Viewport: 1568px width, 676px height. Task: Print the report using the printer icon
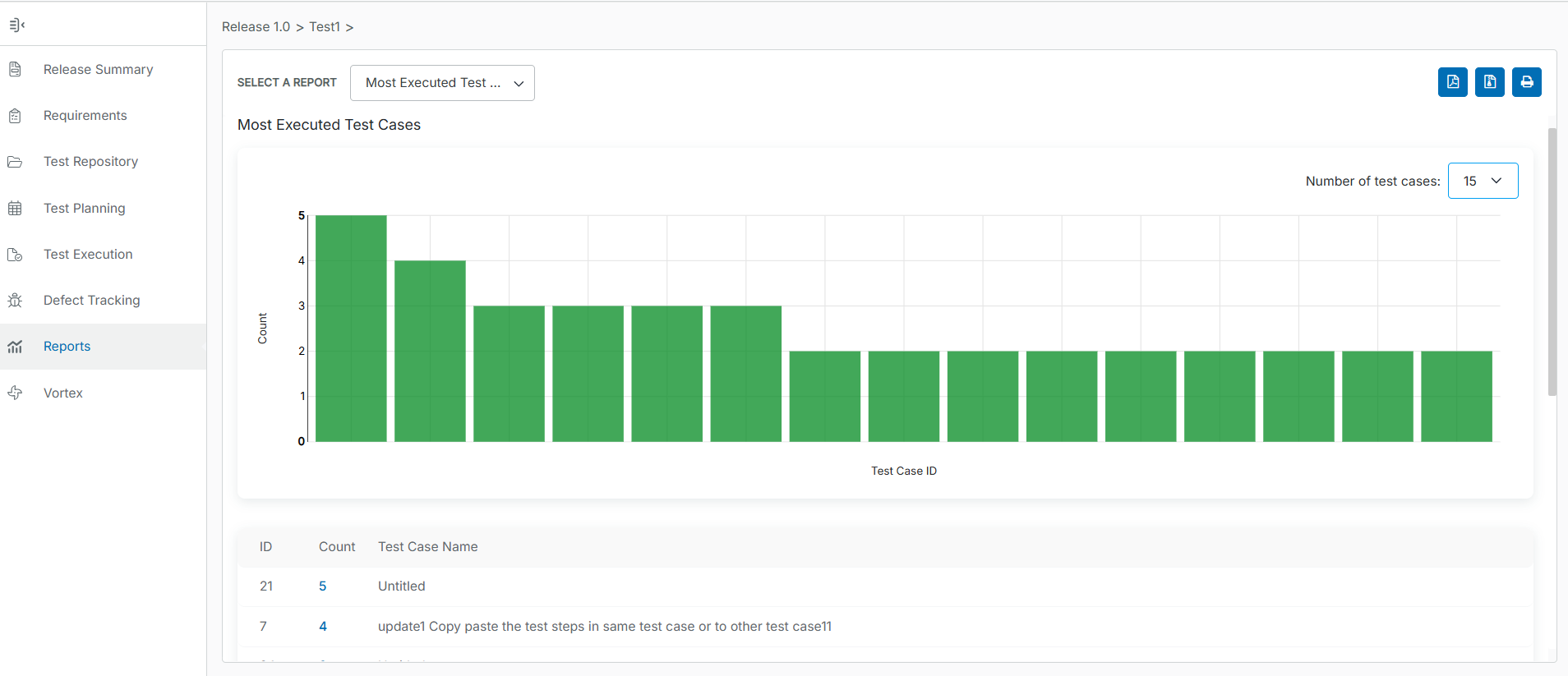pyautogui.click(x=1526, y=82)
